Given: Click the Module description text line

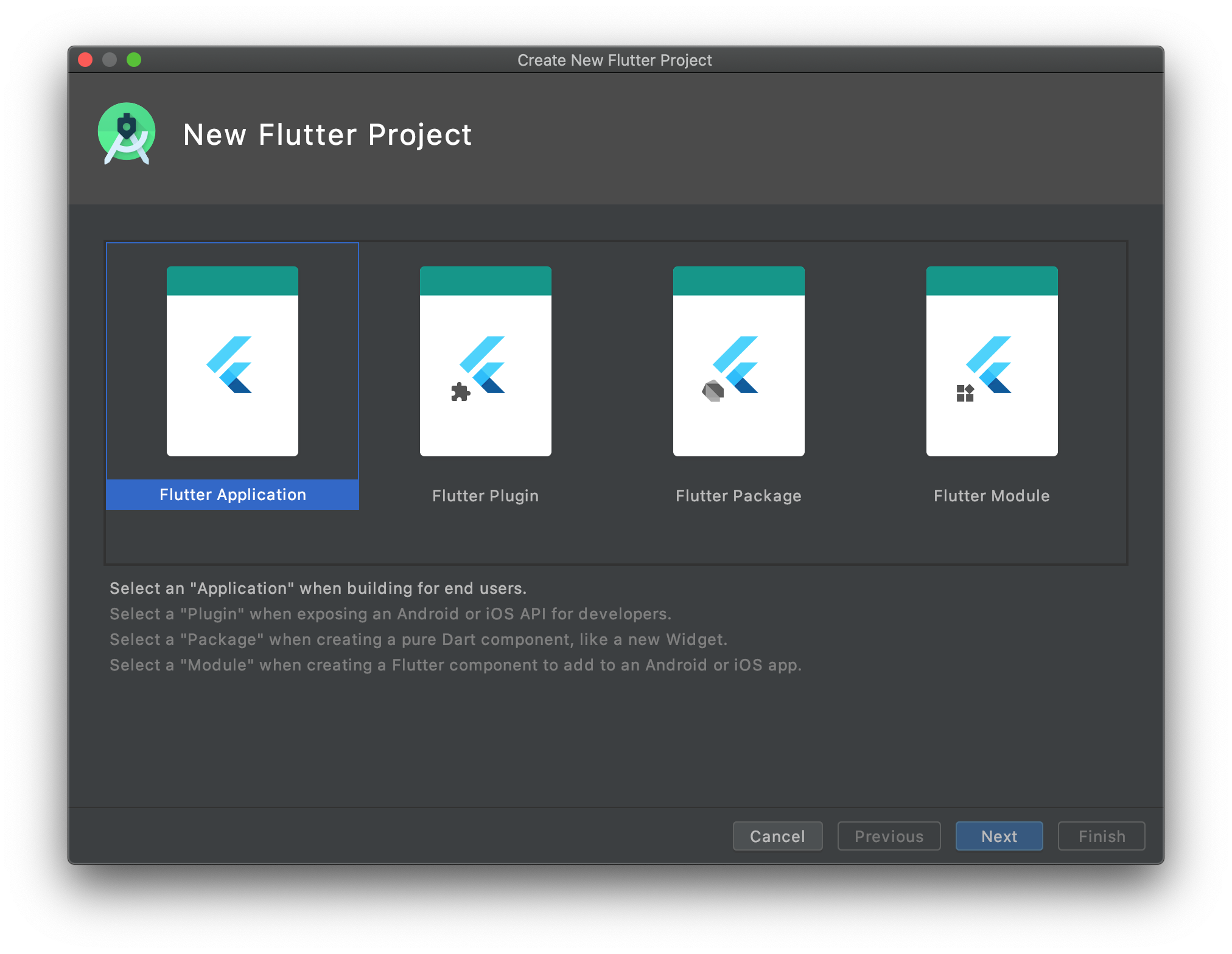Looking at the screenshot, I should pyautogui.click(x=455, y=665).
